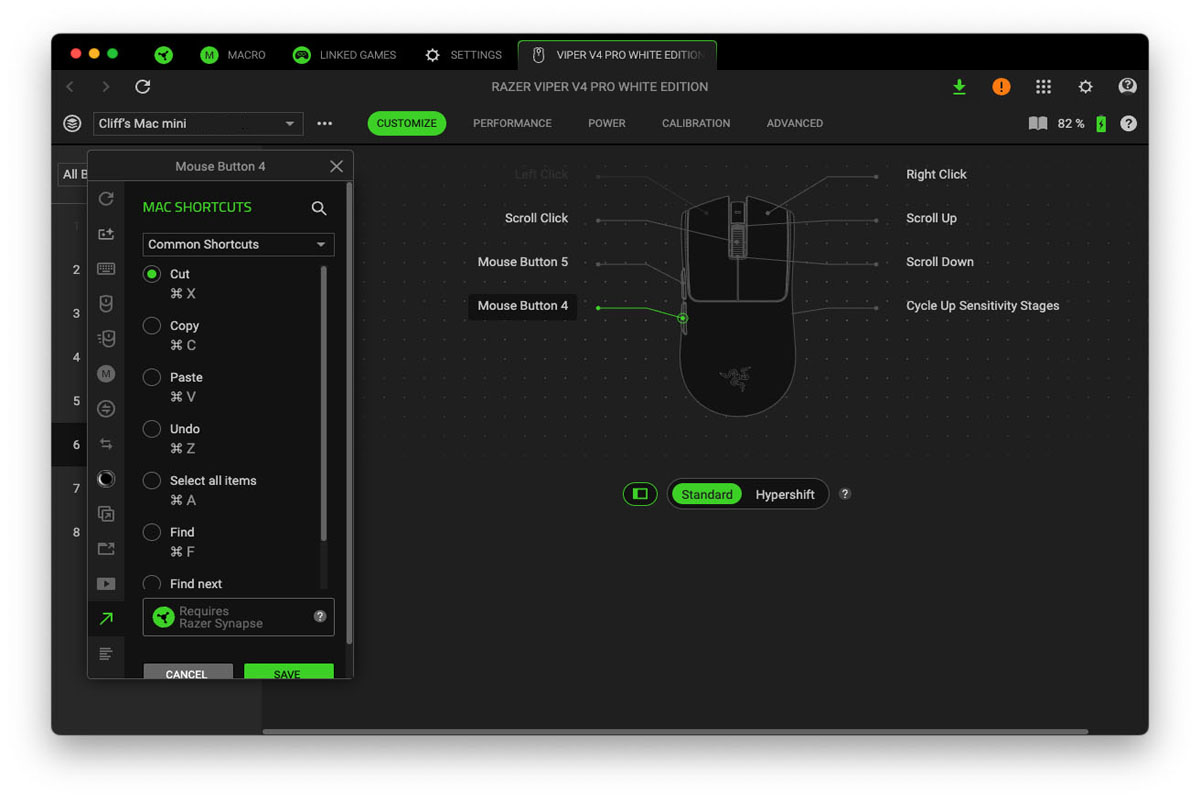Choose the mouse function icon in the sidebar

point(106,304)
